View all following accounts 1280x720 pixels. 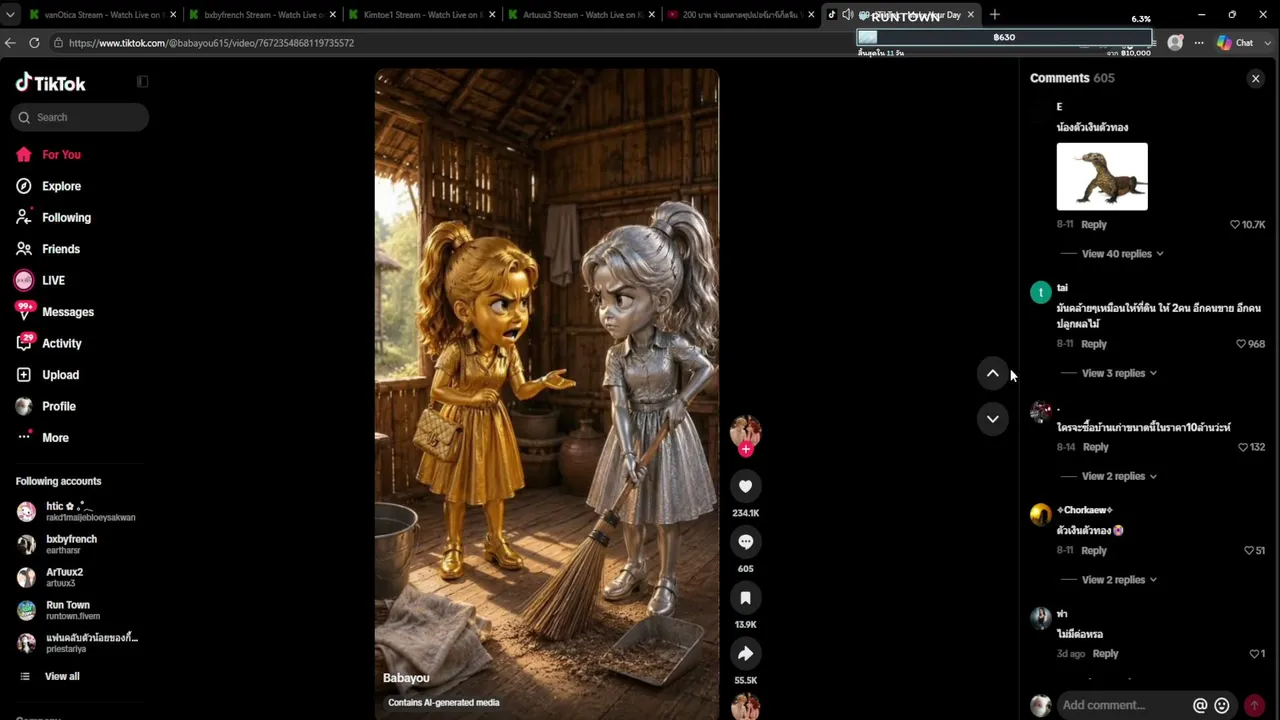[x=61, y=677]
